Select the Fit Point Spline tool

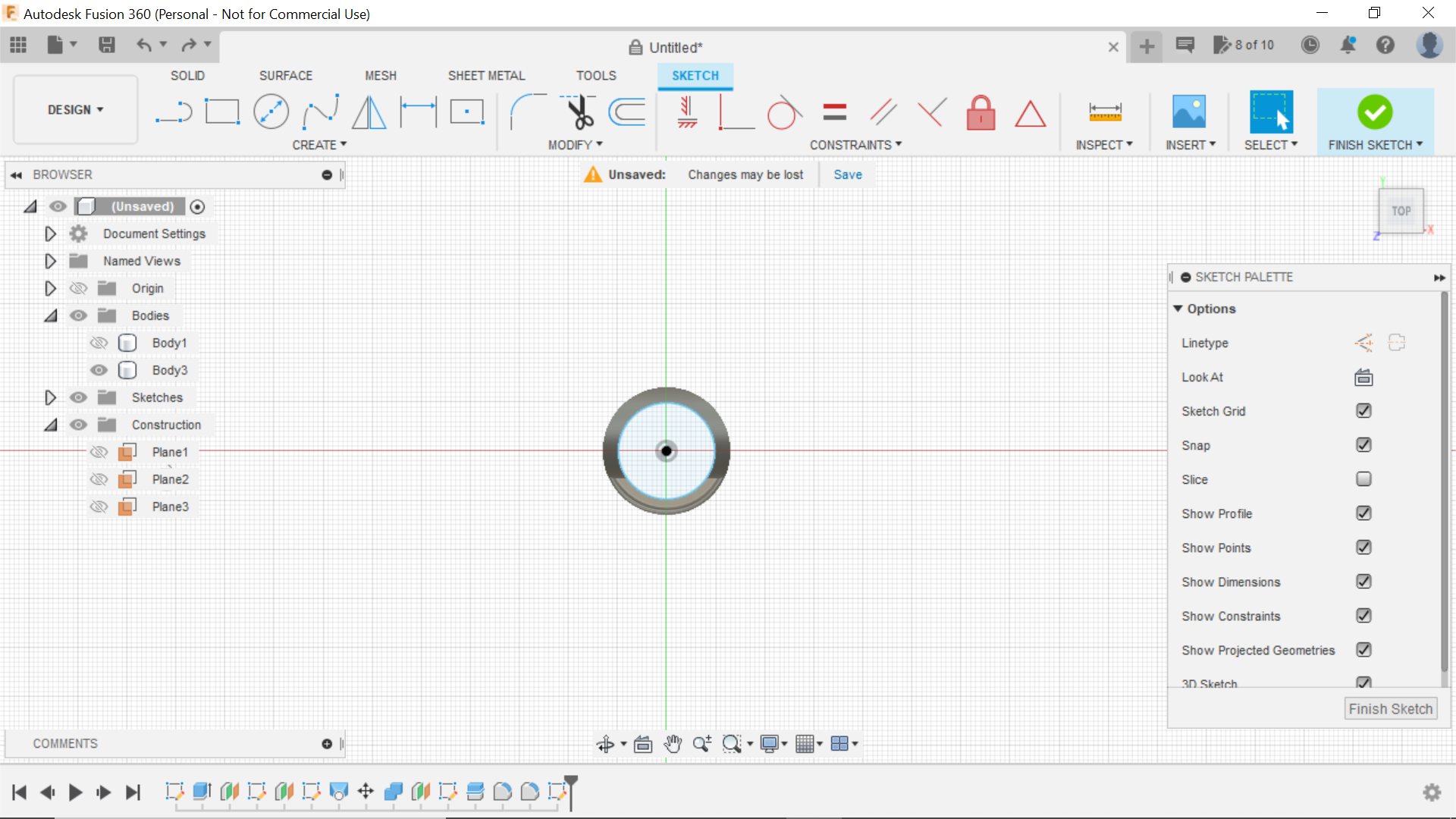click(x=320, y=111)
